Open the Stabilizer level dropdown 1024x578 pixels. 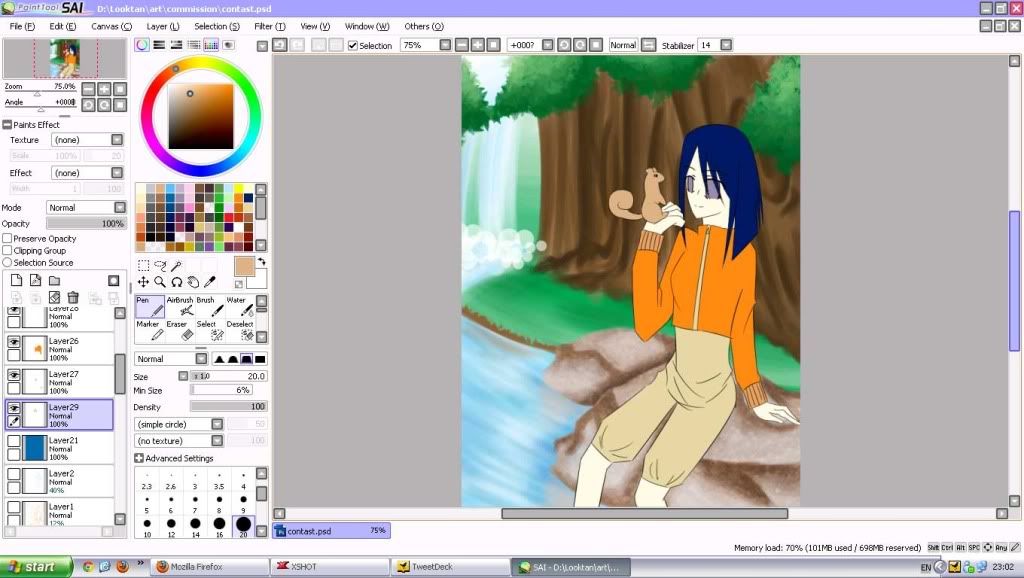[726, 45]
